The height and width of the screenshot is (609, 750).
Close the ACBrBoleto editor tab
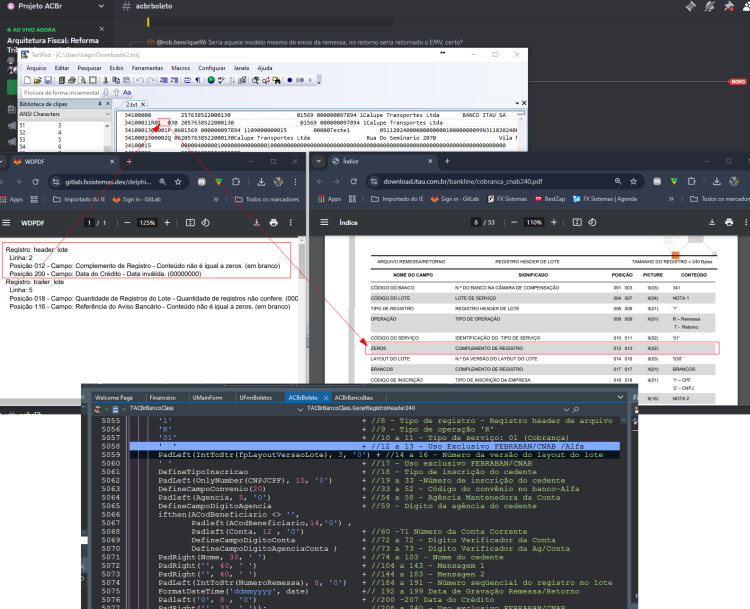pos(326,398)
